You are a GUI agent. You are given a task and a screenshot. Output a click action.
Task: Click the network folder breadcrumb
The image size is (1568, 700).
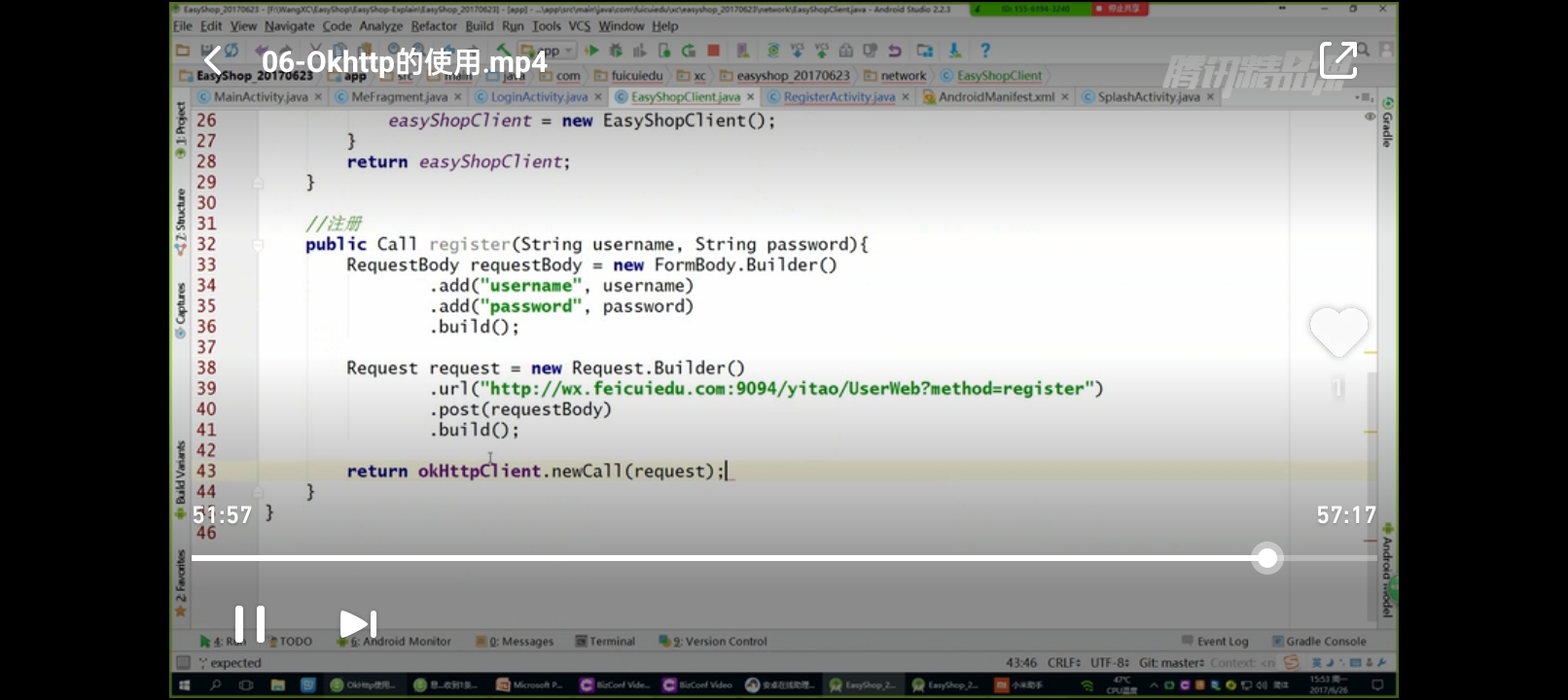(x=895, y=76)
